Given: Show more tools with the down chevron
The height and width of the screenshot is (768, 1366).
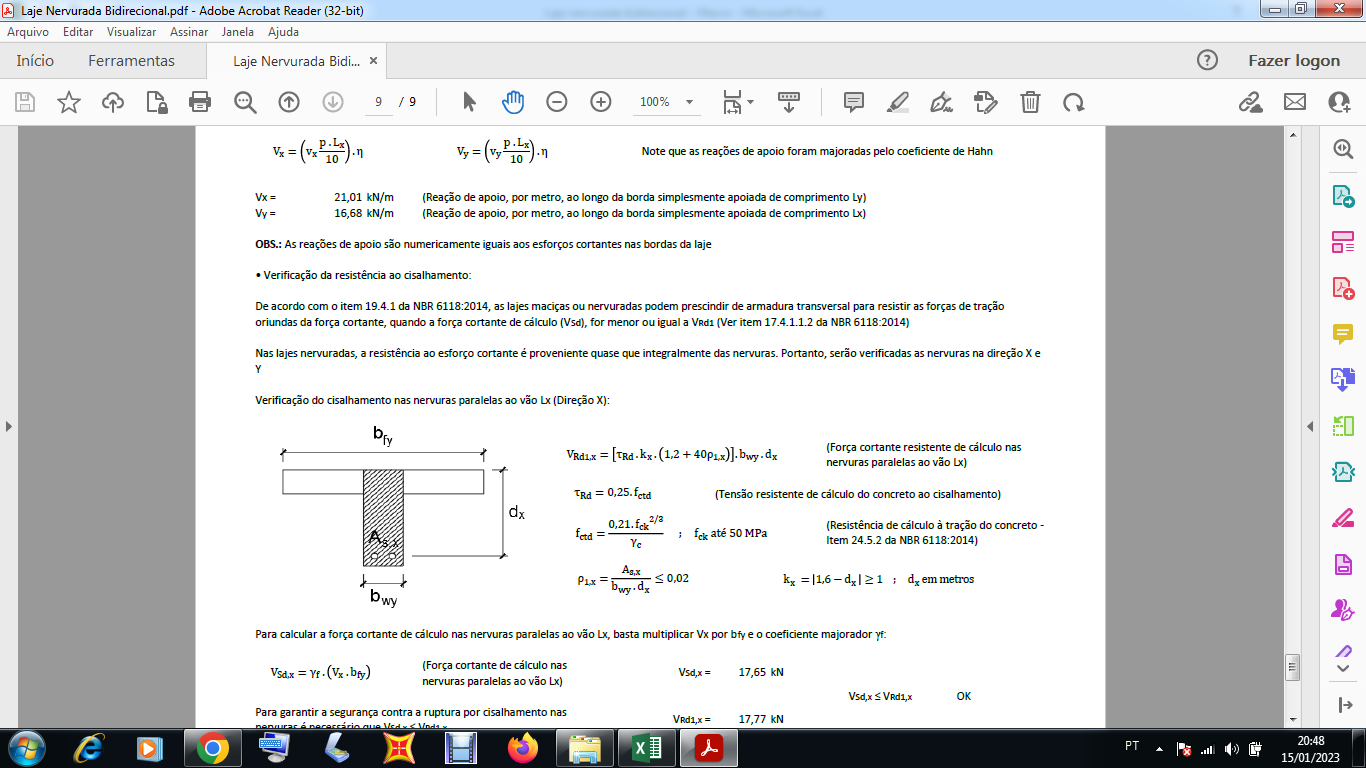Looking at the screenshot, I should tap(1342, 667).
